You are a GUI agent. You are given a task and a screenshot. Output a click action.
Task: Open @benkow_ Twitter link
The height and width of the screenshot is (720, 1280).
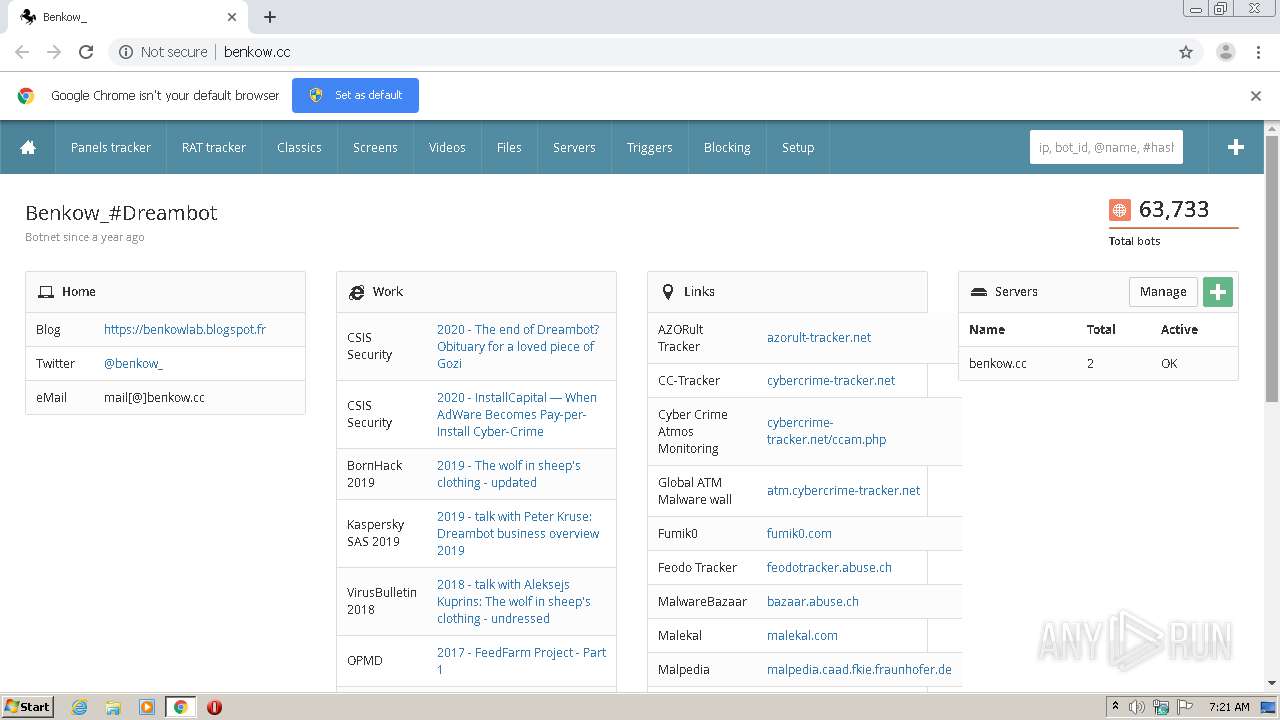pyautogui.click(x=133, y=363)
